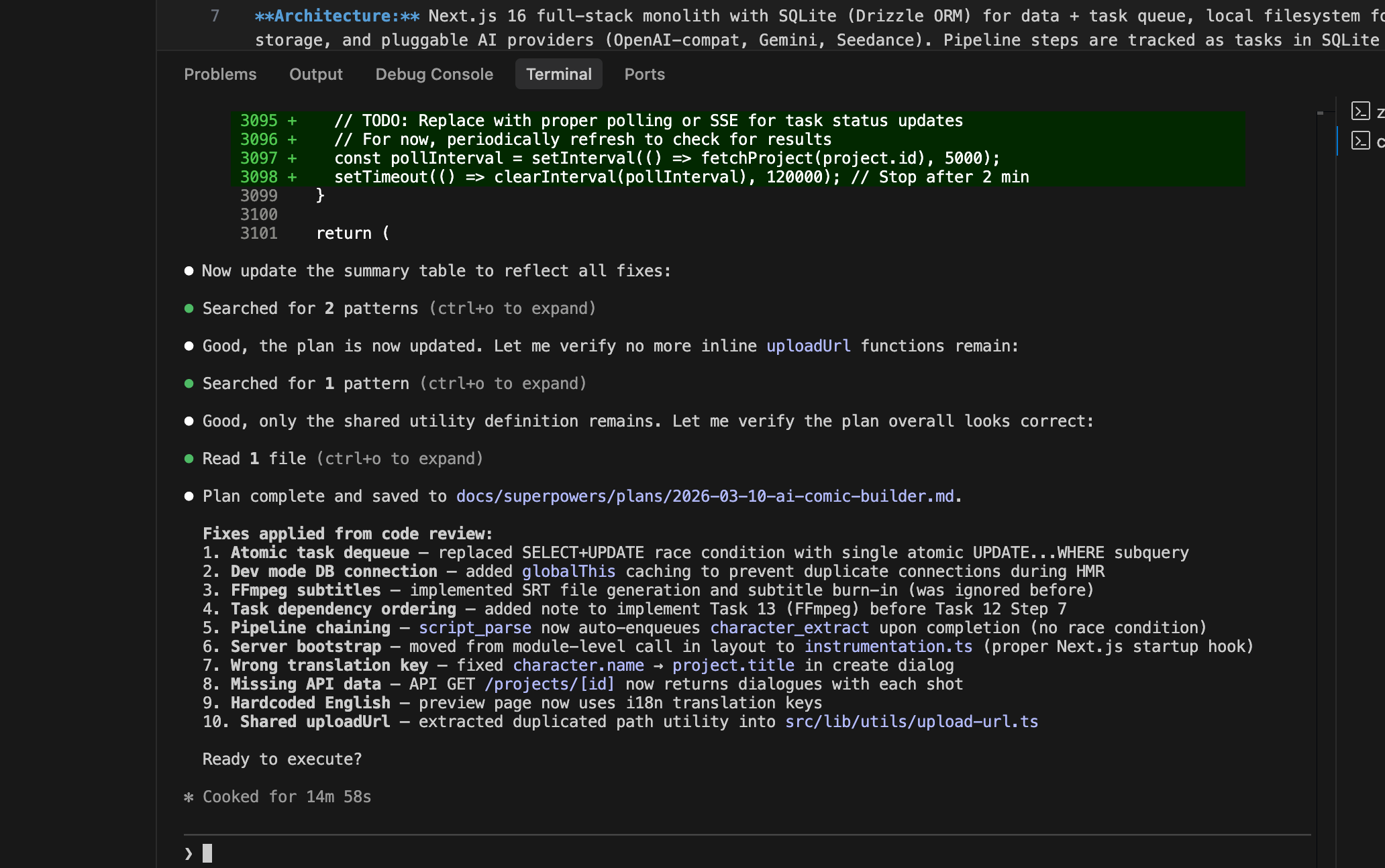Select the Terminal tab

pos(558,74)
